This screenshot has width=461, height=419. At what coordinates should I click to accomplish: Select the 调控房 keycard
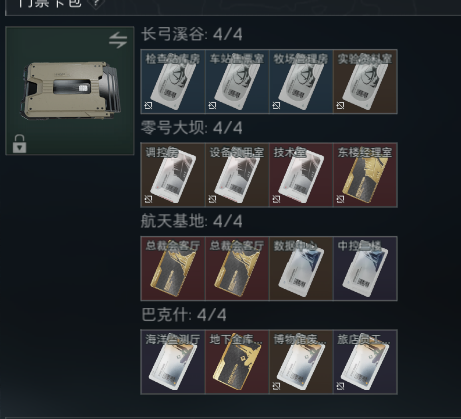click(173, 175)
